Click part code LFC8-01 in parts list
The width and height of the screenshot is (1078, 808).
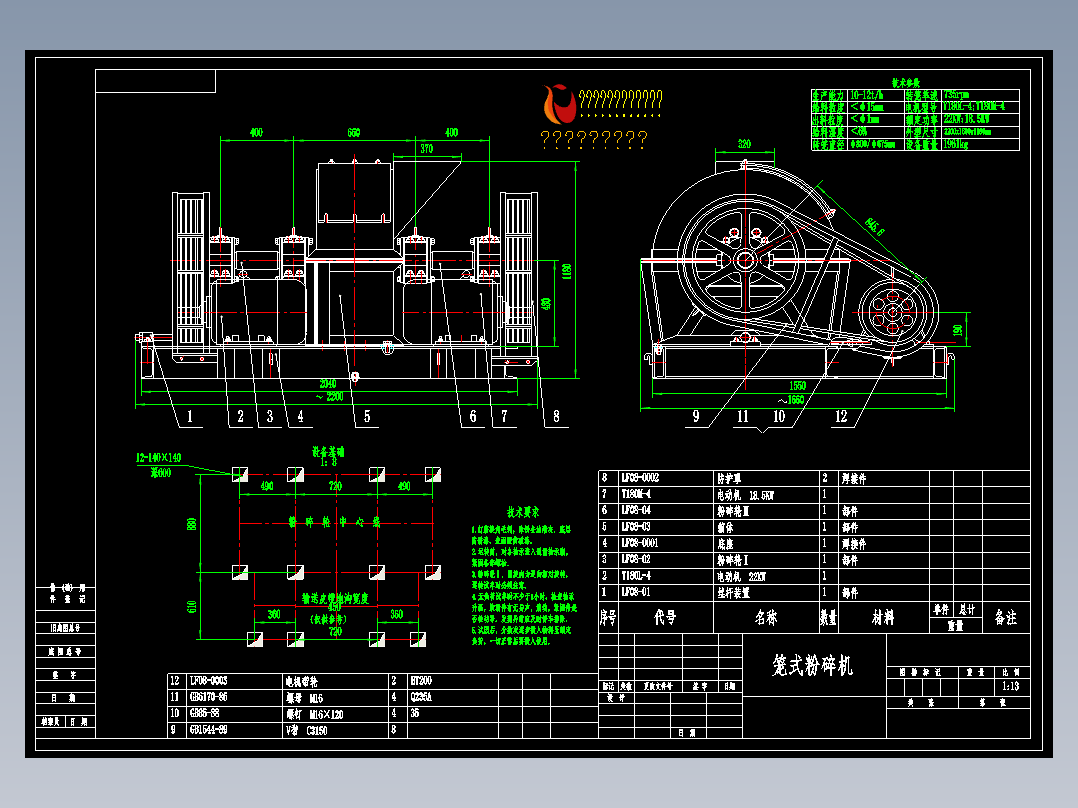(x=636, y=591)
